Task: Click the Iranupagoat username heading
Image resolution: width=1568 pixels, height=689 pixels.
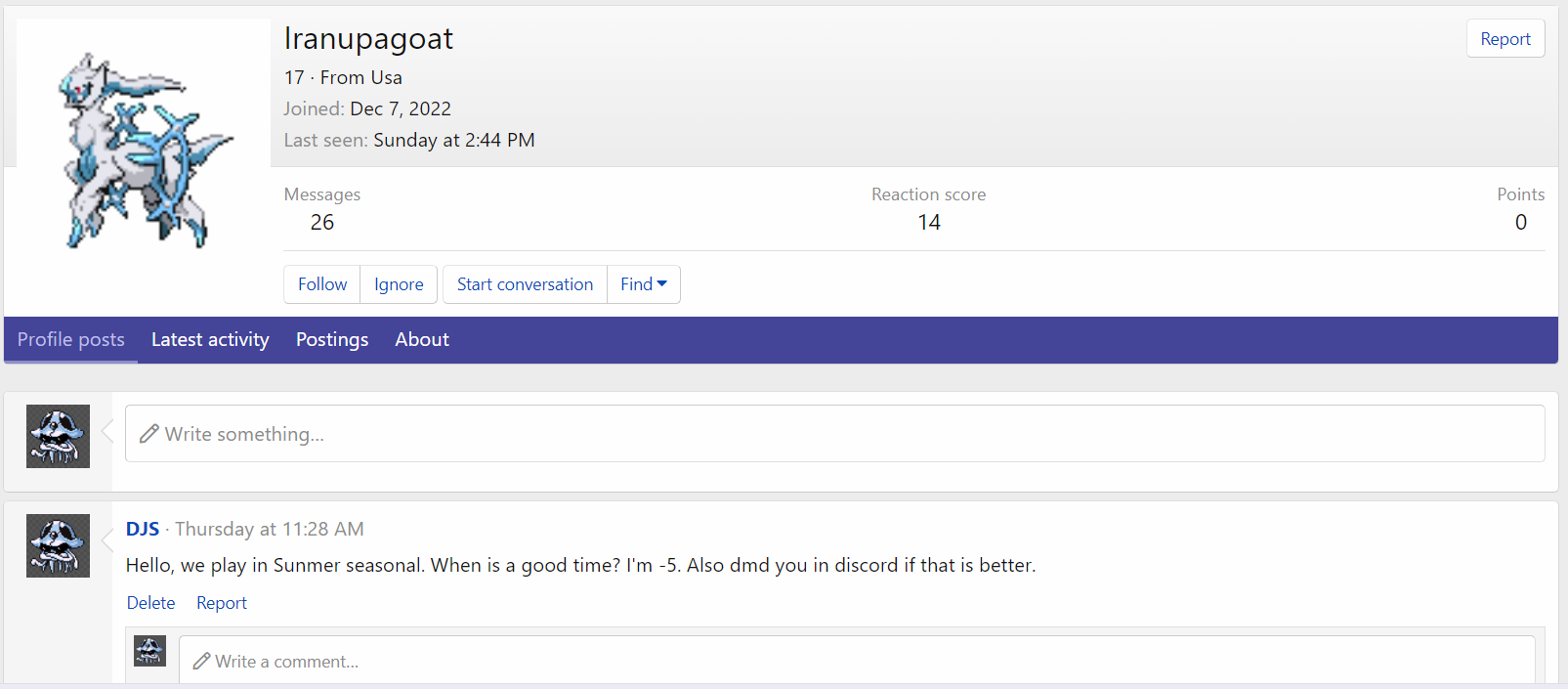Action: point(368,38)
